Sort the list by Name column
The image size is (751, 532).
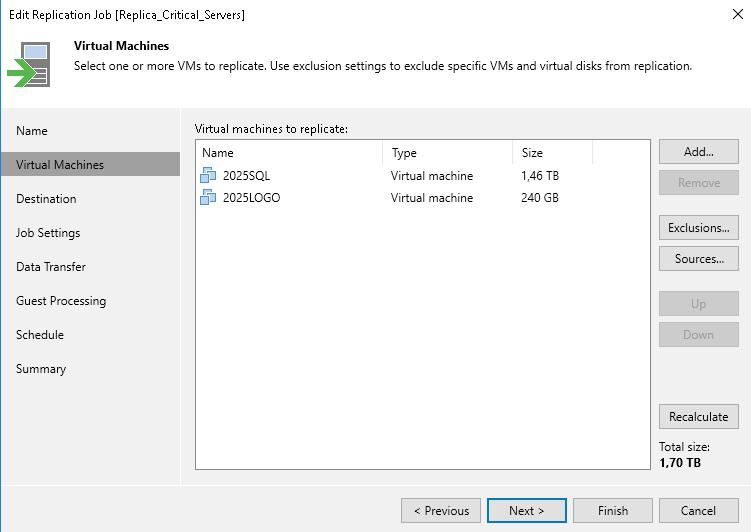pos(288,153)
